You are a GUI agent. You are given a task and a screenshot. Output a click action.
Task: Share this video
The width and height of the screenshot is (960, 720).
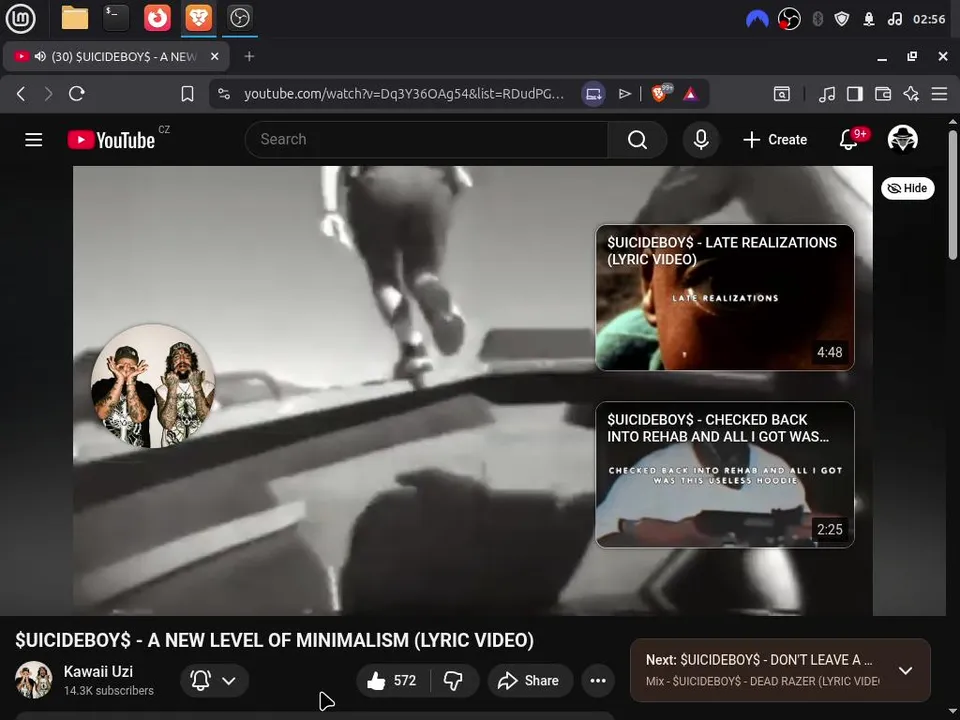point(530,680)
